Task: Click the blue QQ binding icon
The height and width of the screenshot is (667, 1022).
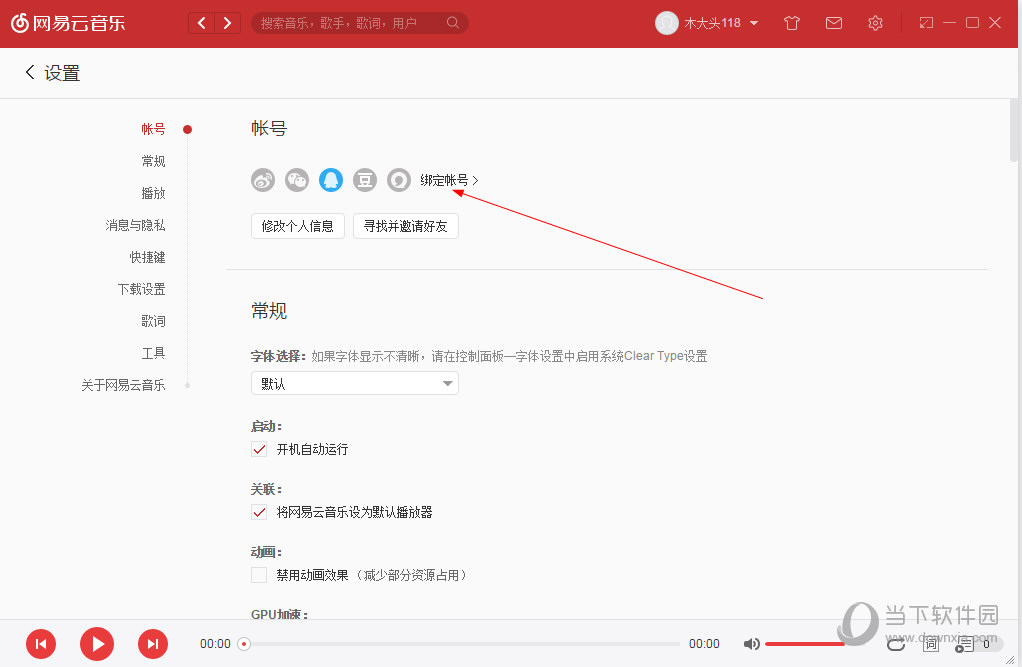Action: pyautogui.click(x=330, y=180)
